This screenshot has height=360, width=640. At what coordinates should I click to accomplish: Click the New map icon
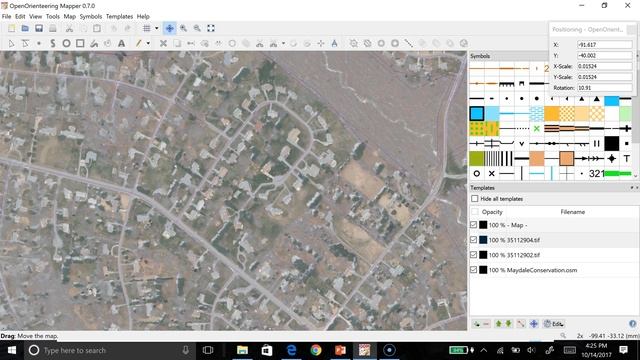tap(11, 28)
